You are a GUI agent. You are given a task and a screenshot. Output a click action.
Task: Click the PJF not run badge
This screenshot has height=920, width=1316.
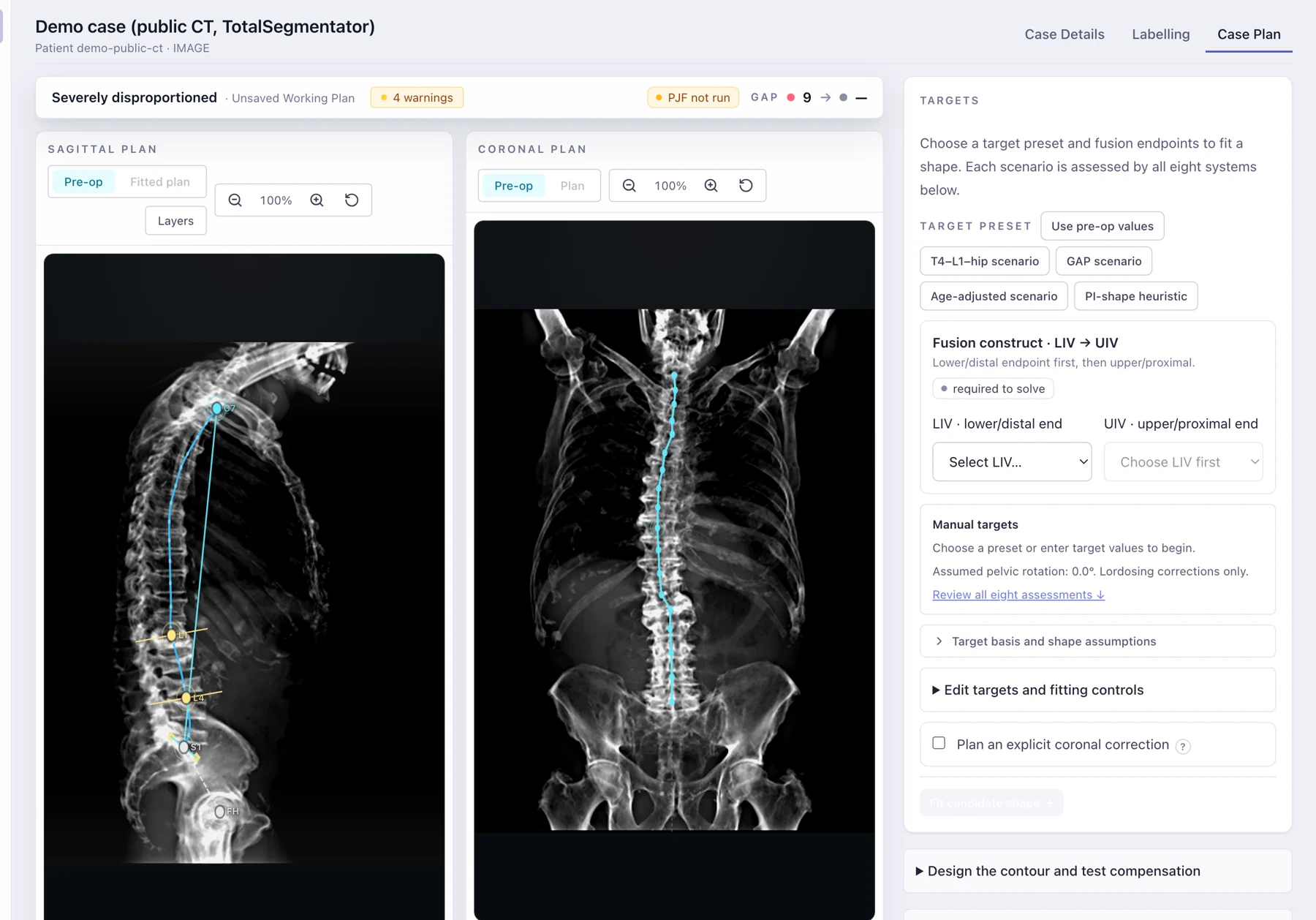pyautogui.click(x=692, y=97)
